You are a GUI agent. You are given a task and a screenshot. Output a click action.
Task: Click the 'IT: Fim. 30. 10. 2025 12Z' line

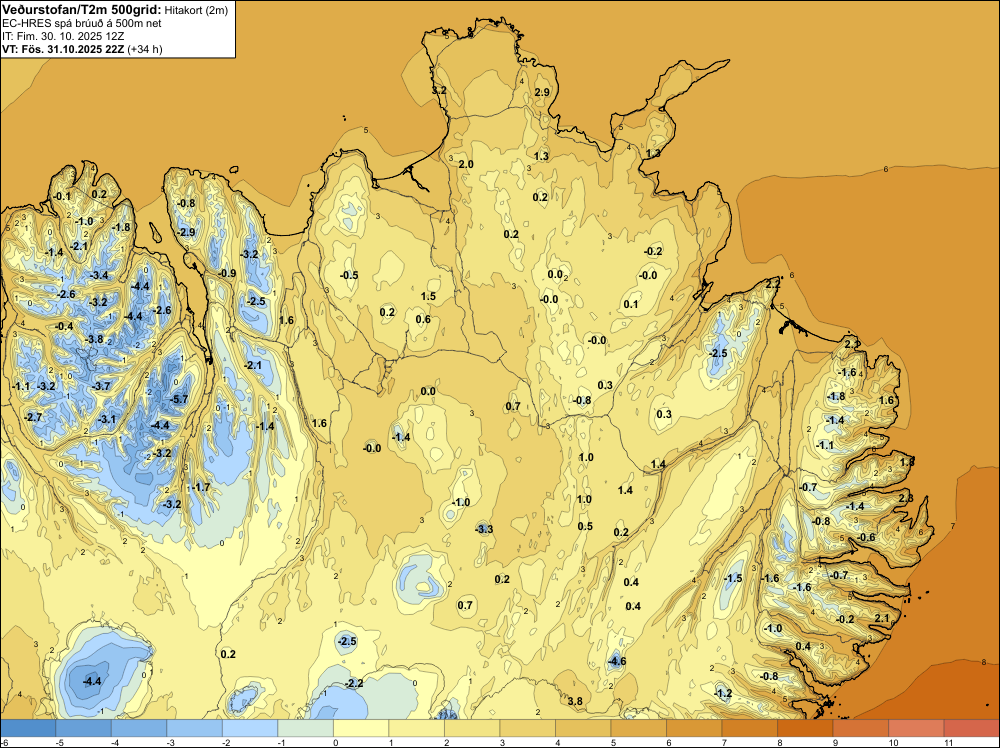[62, 36]
